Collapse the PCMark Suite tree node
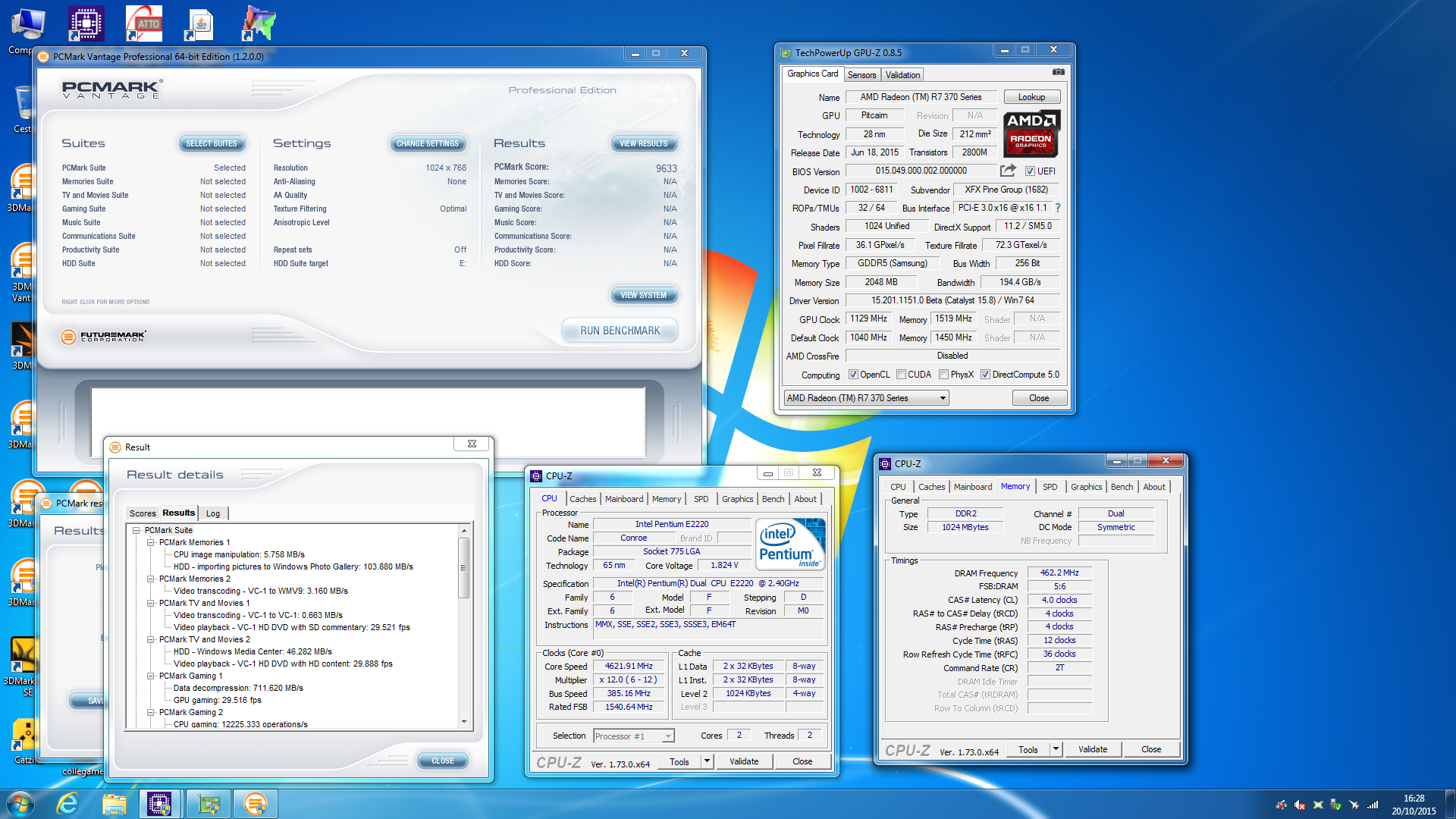Image resolution: width=1456 pixels, height=819 pixels. [136, 531]
